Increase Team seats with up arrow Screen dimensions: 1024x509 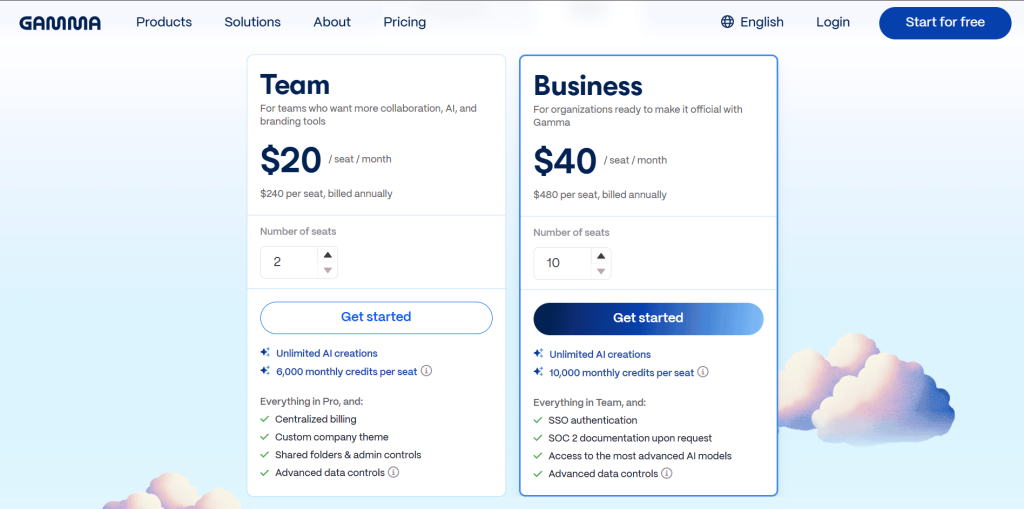point(327,255)
